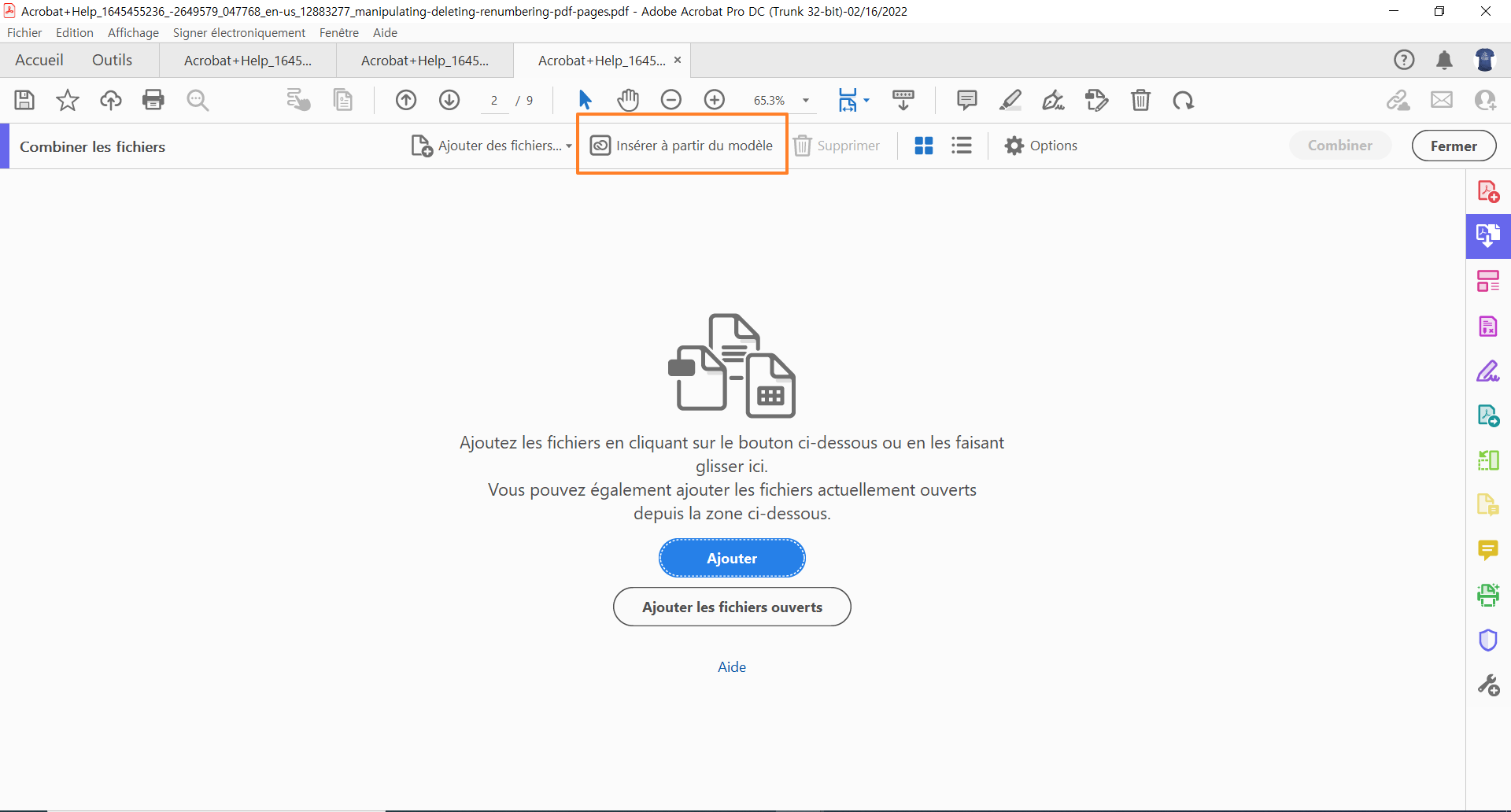The width and height of the screenshot is (1511, 812).
Task: Click the Fermer button
Action: (1454, 146)
